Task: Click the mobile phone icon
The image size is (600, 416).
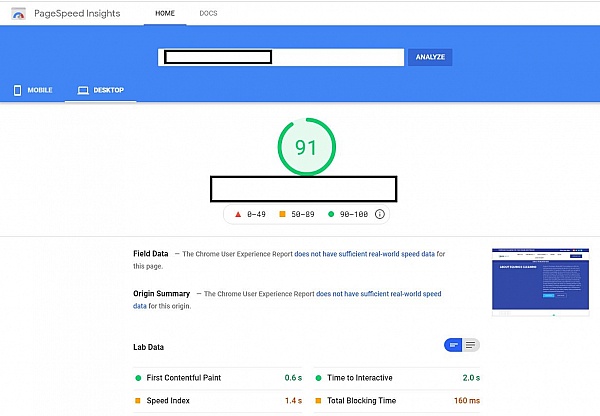Action: 17,90
